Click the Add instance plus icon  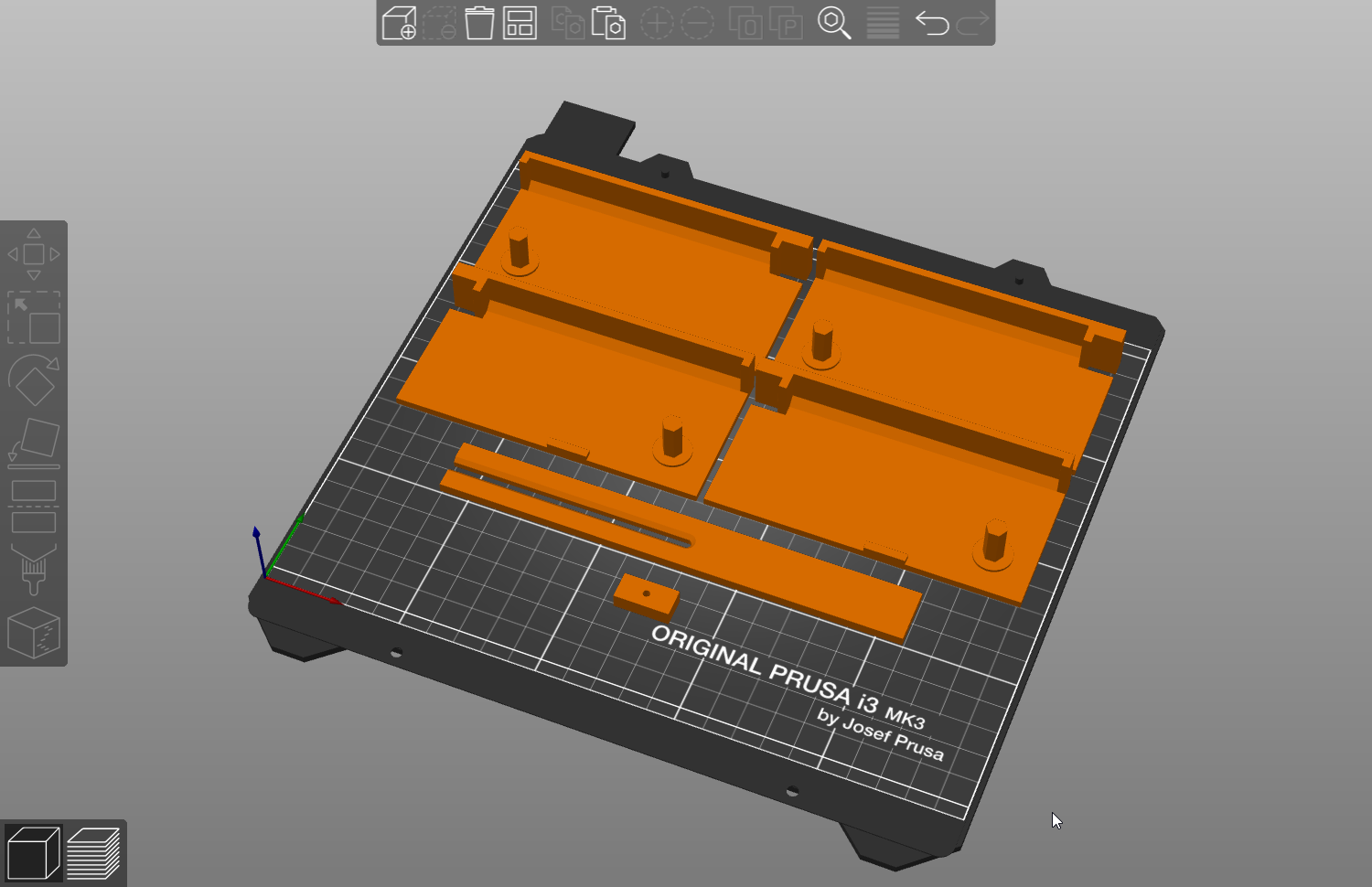coord(657,23)
